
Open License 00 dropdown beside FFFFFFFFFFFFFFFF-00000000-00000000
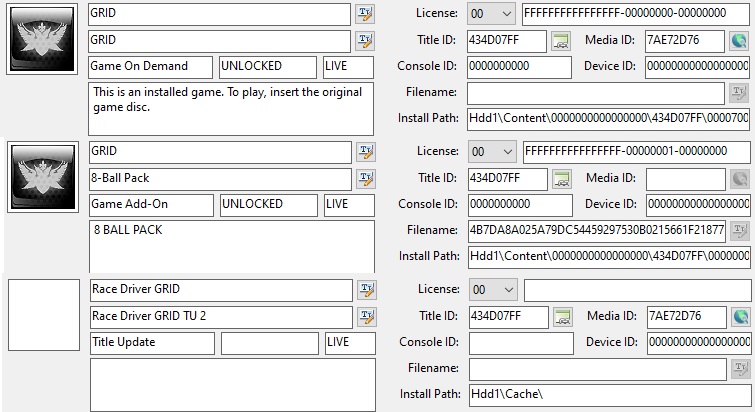point(491,14)
